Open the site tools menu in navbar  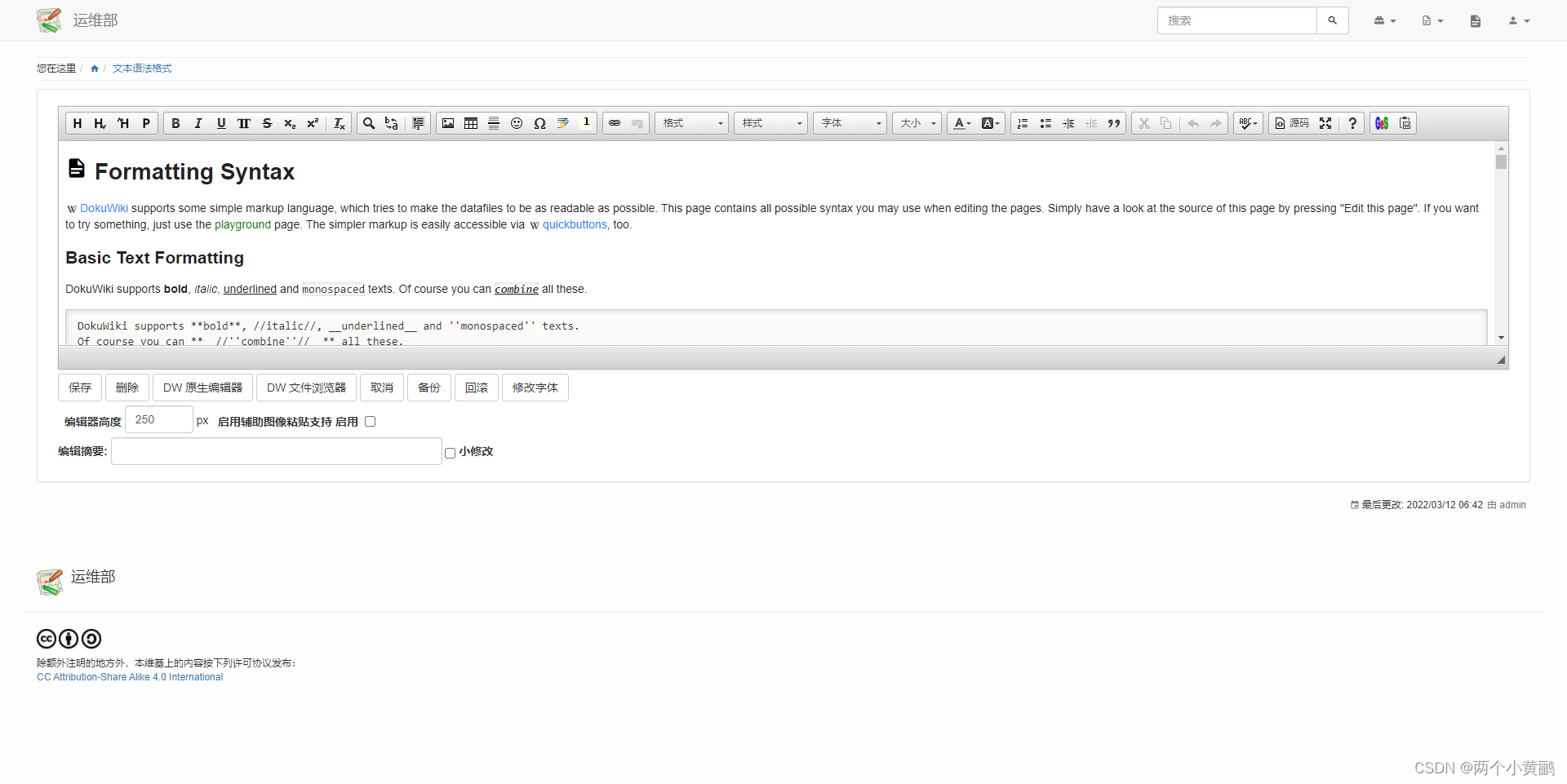click(1385, 20)
